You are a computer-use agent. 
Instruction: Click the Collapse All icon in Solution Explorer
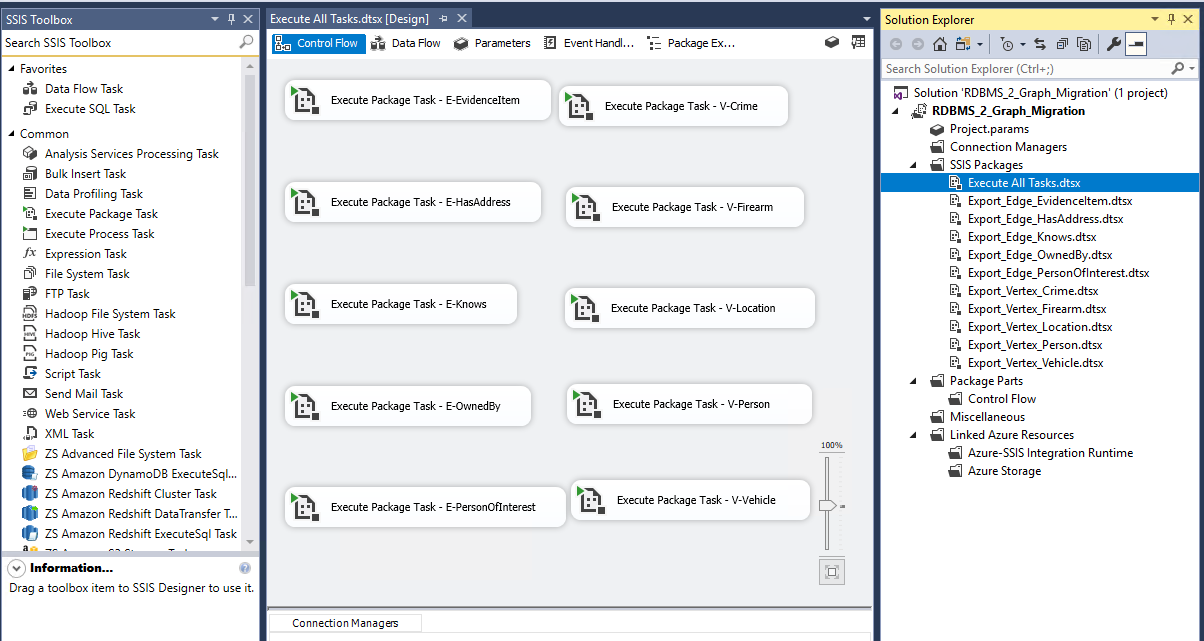[1061, 44]
